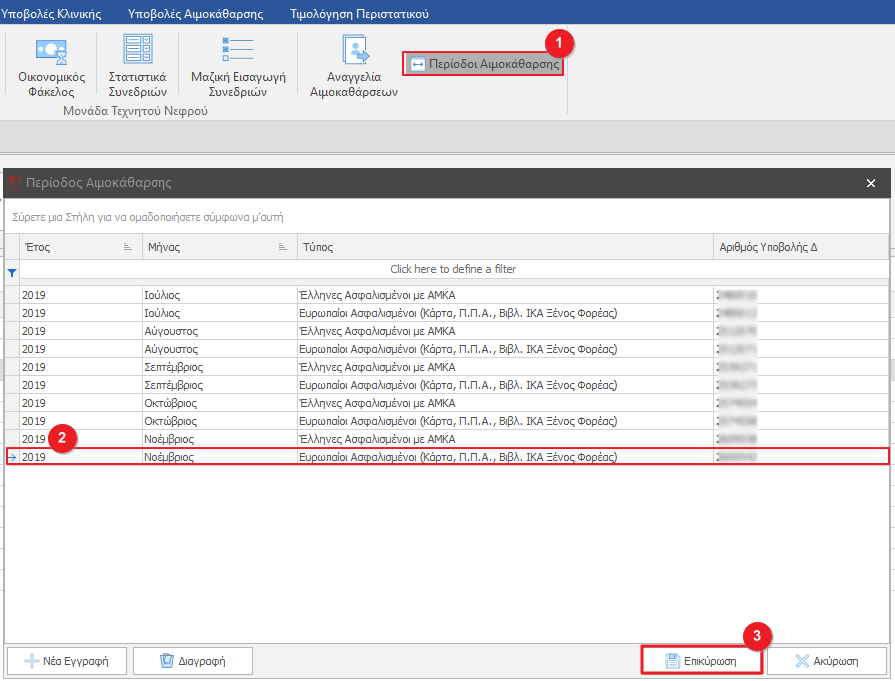Open Περίοδοι Αιμοκάθαρσης from the ribbon
This screenshot has height=681, width=895.
[x=484, y=64]
